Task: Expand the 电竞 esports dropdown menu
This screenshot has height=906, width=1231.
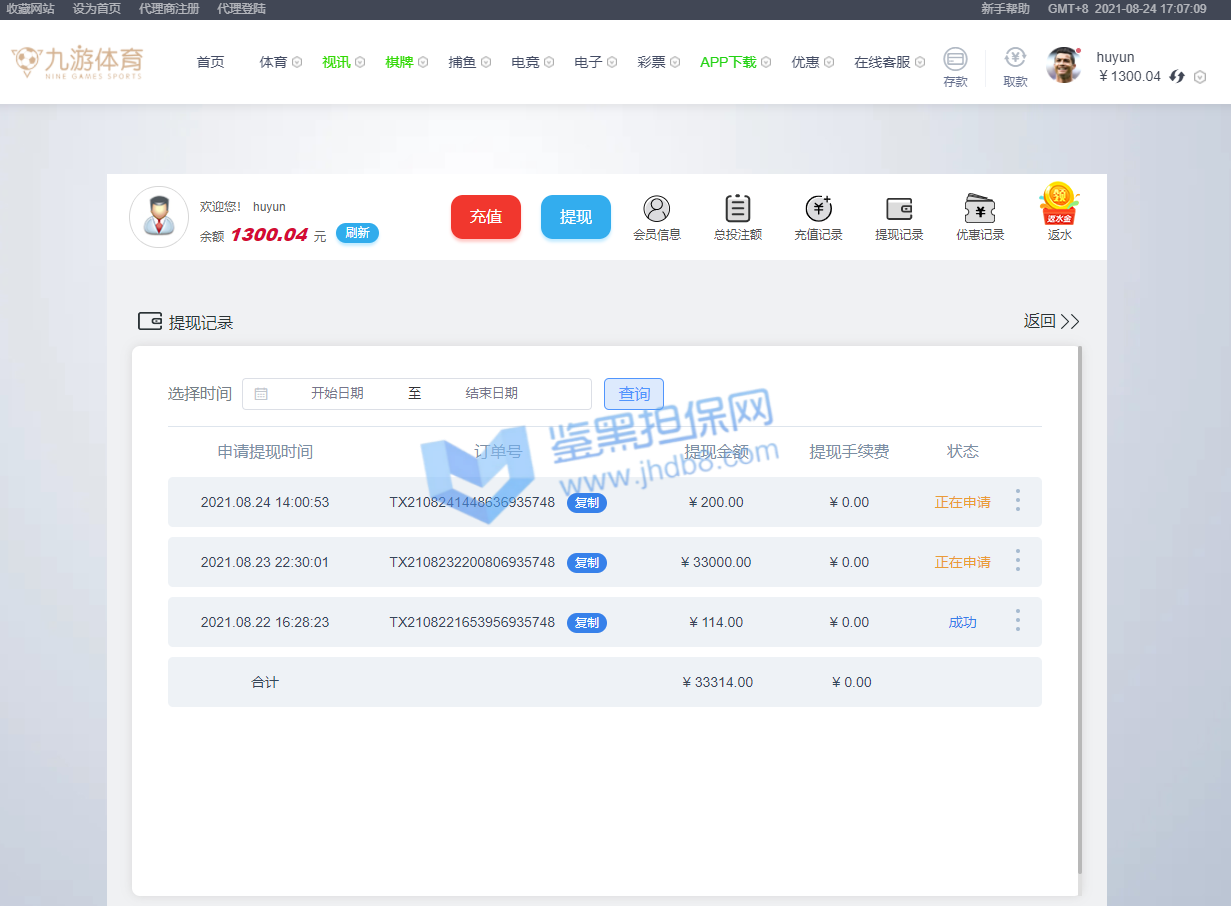Action: [532, 62]
